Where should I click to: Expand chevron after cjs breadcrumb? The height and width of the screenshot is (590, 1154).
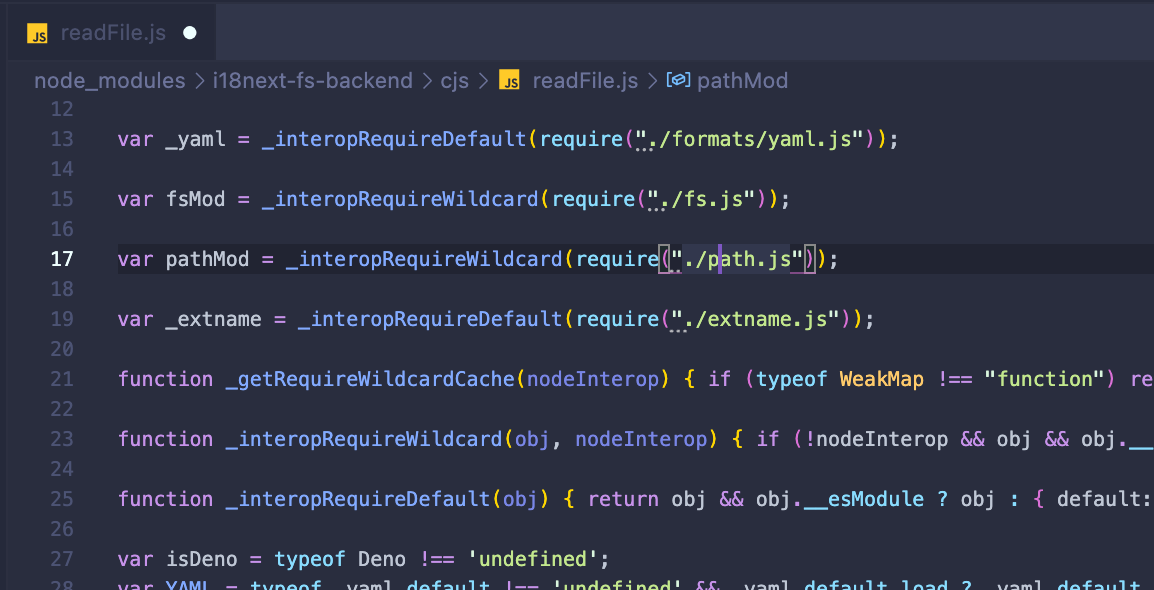point(483,81)
